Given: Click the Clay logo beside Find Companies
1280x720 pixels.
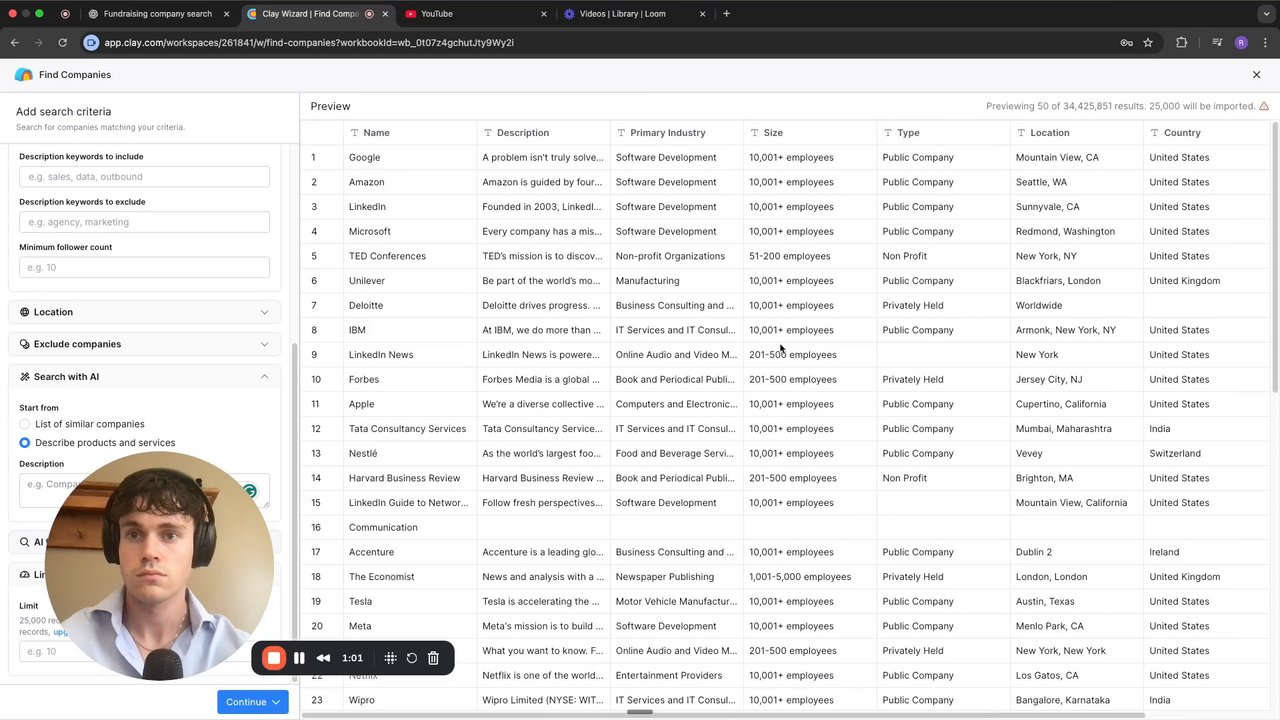Looking at the screenshot, I should [23, 75].
